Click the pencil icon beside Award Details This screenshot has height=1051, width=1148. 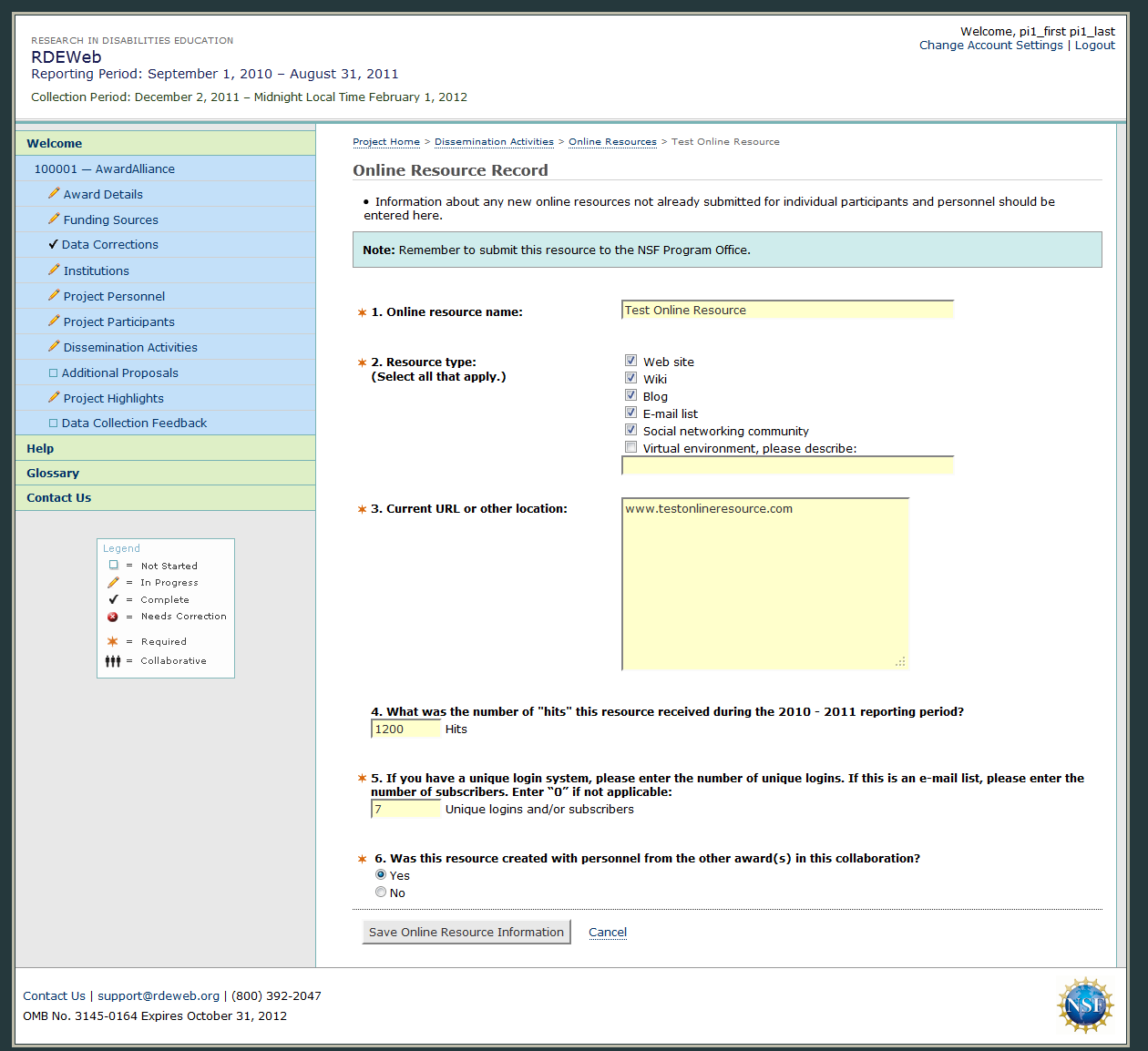(x=54, y=193)
